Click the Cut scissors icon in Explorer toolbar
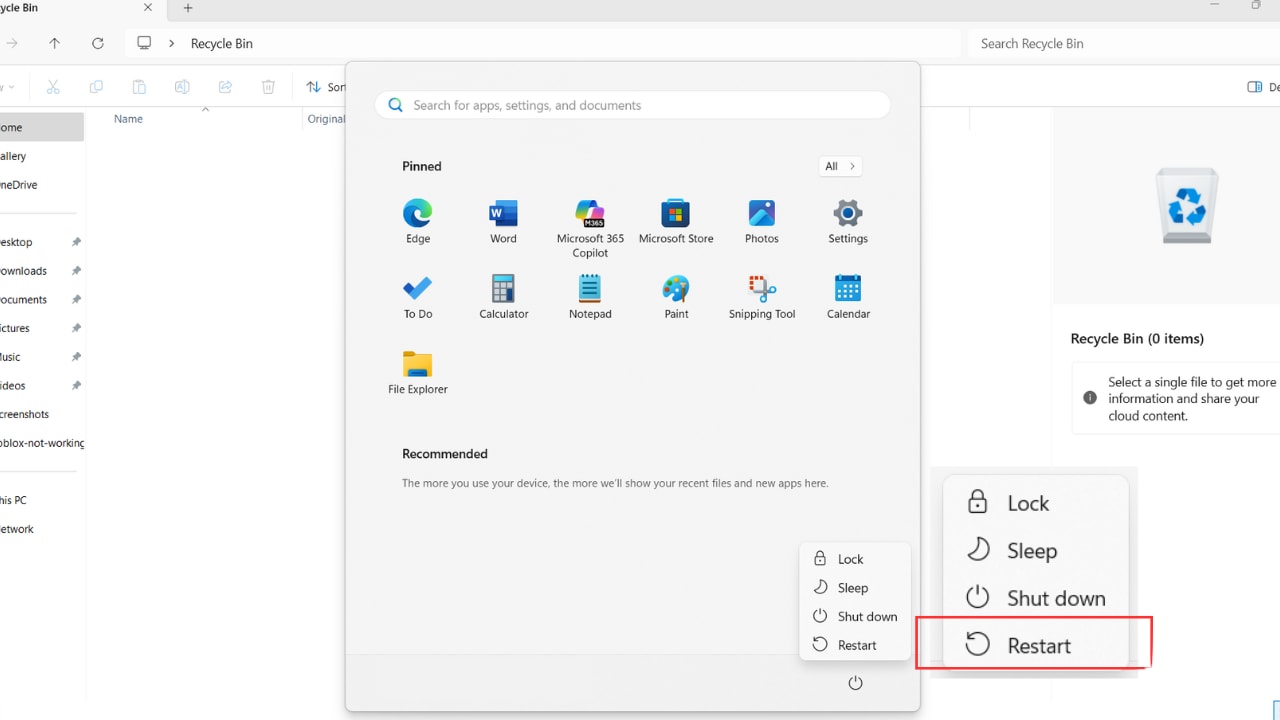The image size is (1280, 720). click(x=54, y=87)
